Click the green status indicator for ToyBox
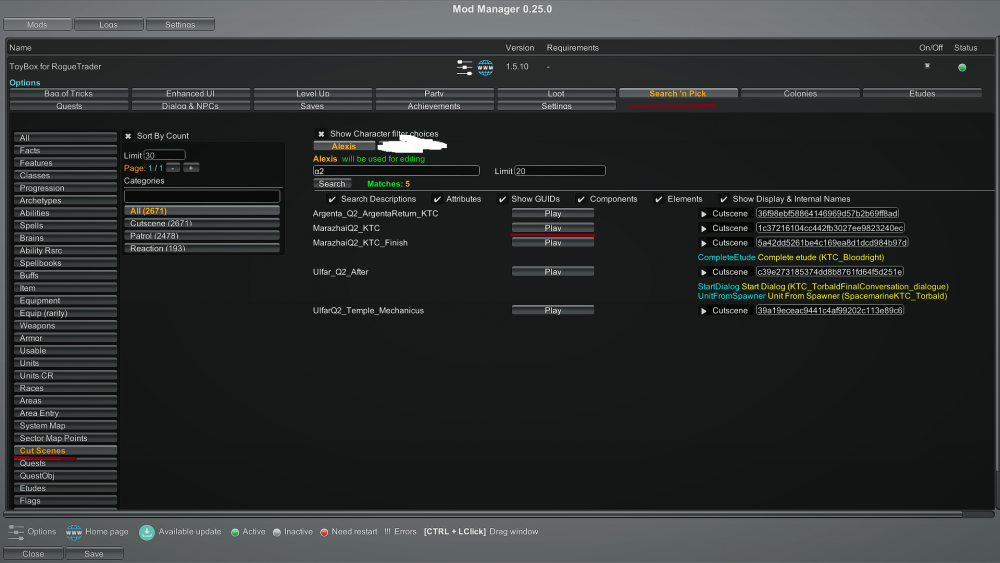The width and height of the screenshot is (1000, 563). 962,68
